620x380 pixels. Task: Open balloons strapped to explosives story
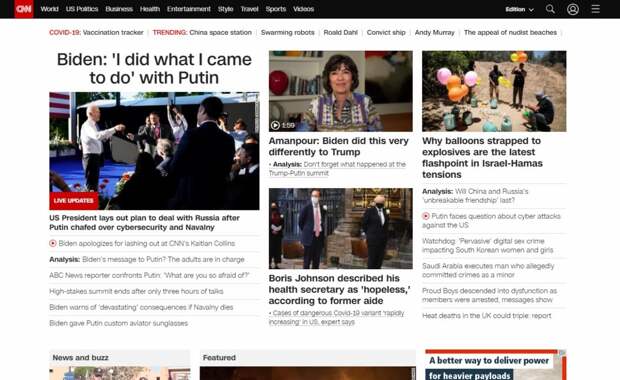point(482,158)
